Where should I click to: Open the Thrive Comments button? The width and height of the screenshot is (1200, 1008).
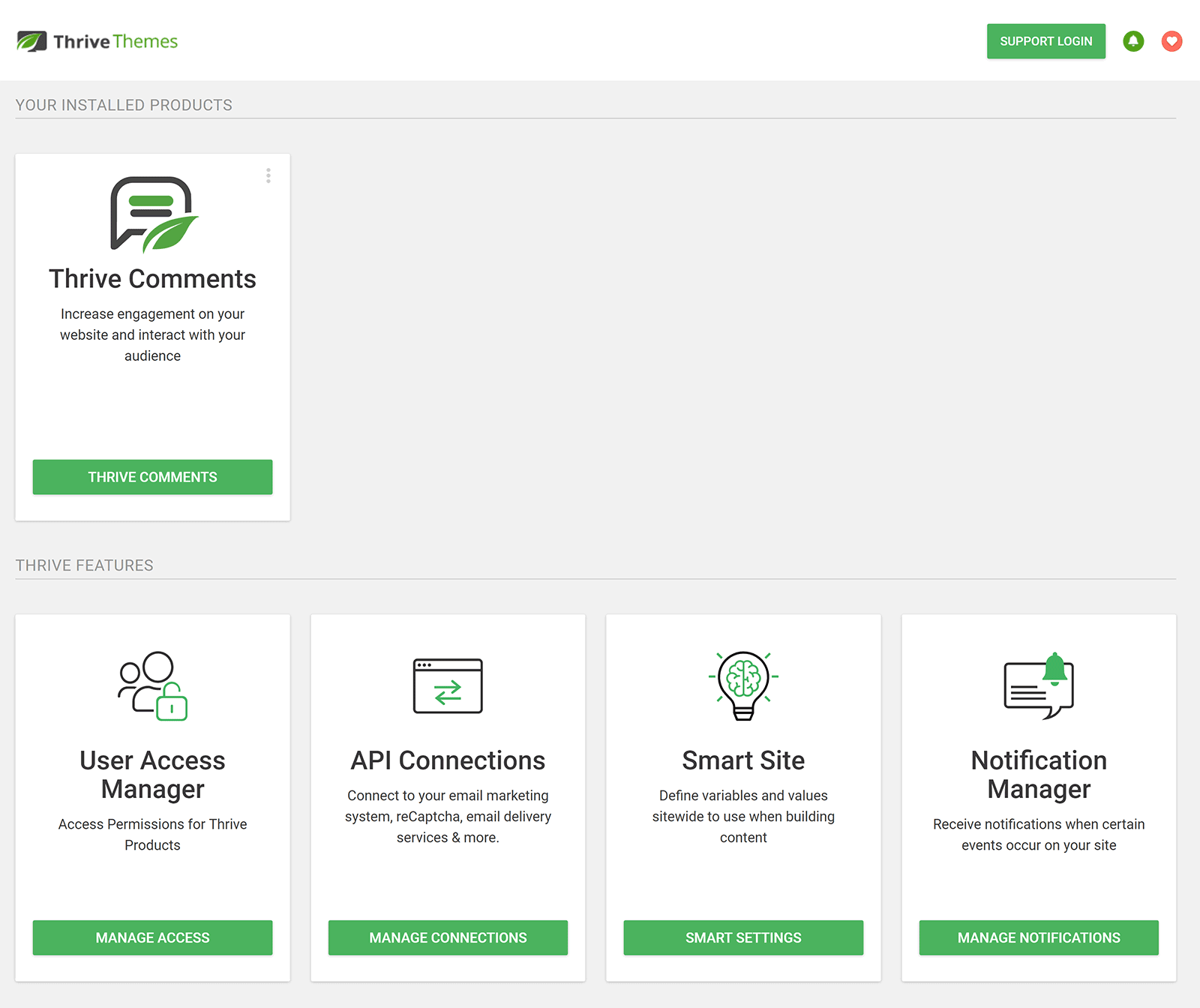152,477
